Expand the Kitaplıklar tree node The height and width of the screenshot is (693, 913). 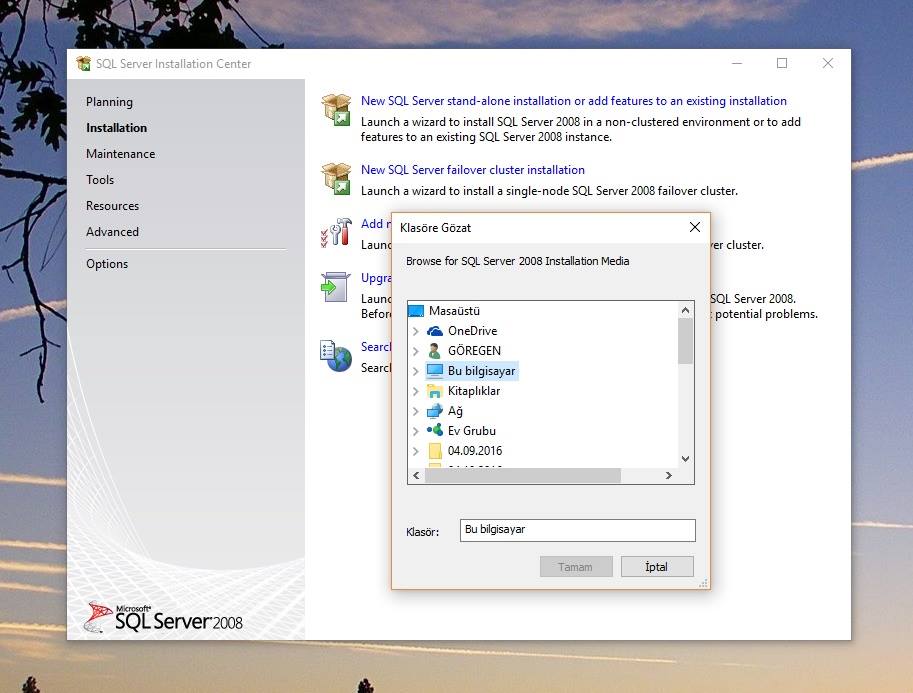pos(416,391)
